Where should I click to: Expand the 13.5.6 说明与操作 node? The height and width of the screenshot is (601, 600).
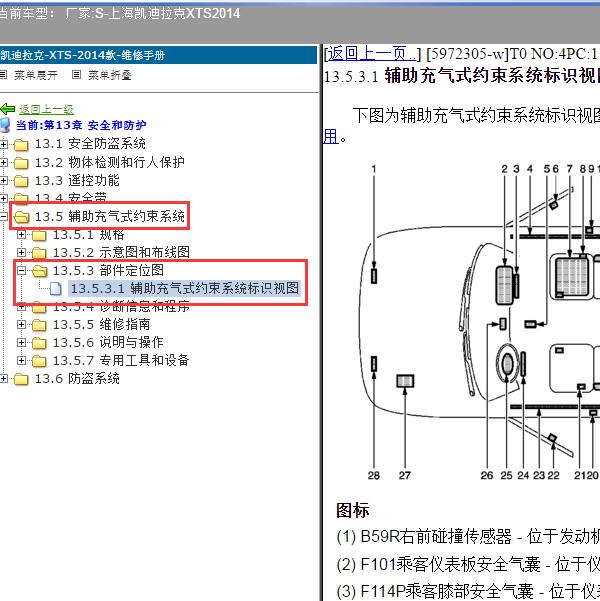[21, 342]
